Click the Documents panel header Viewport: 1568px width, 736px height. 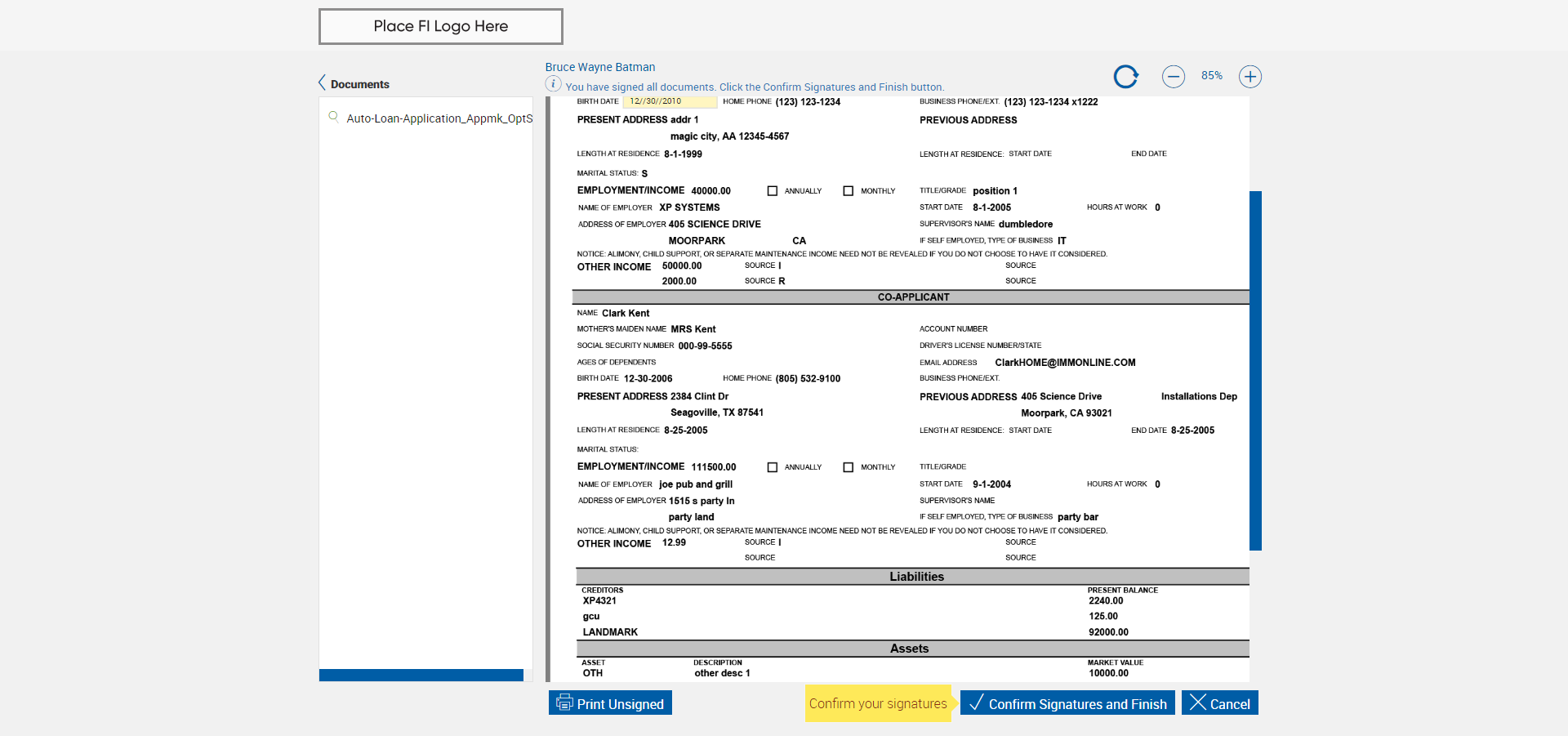(x=359, y=84)
